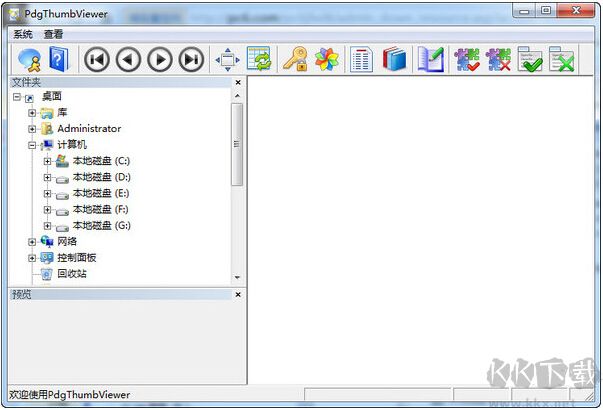
Task: Select Administrator folder in tree
Action: pos(89,128)
